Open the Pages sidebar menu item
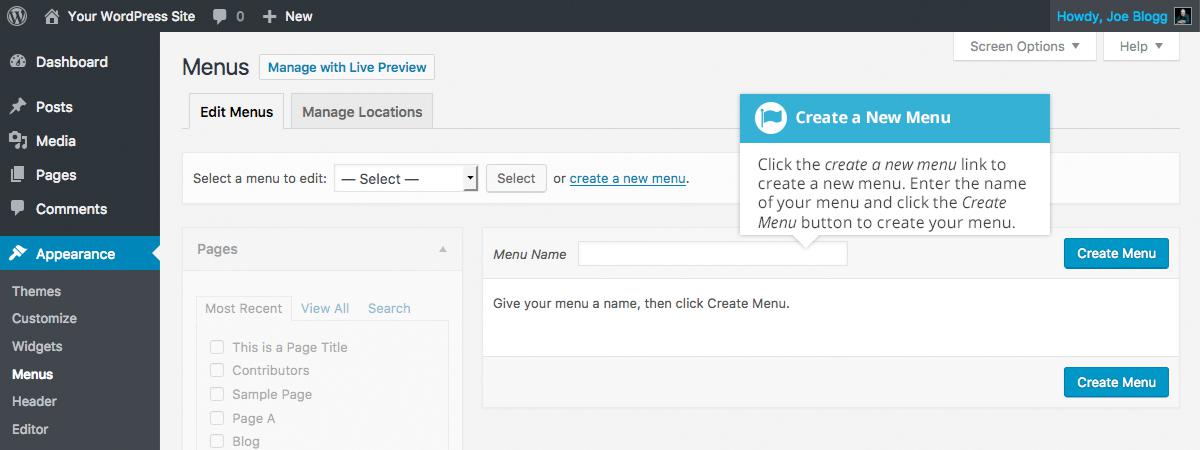The height and width of the screenshot is (450, 1200). [80, 175]
